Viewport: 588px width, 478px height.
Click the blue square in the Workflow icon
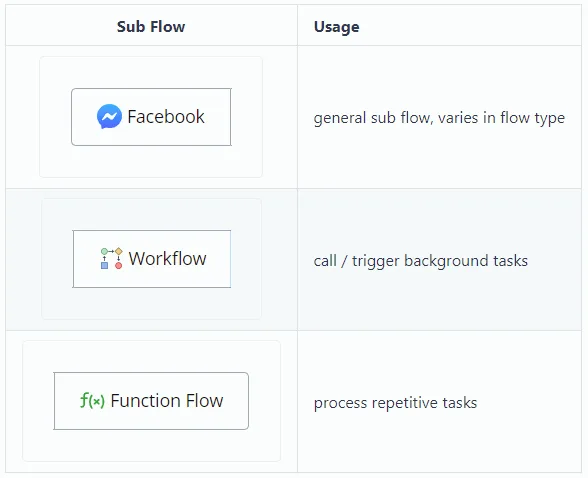click(x=105, y=265)
